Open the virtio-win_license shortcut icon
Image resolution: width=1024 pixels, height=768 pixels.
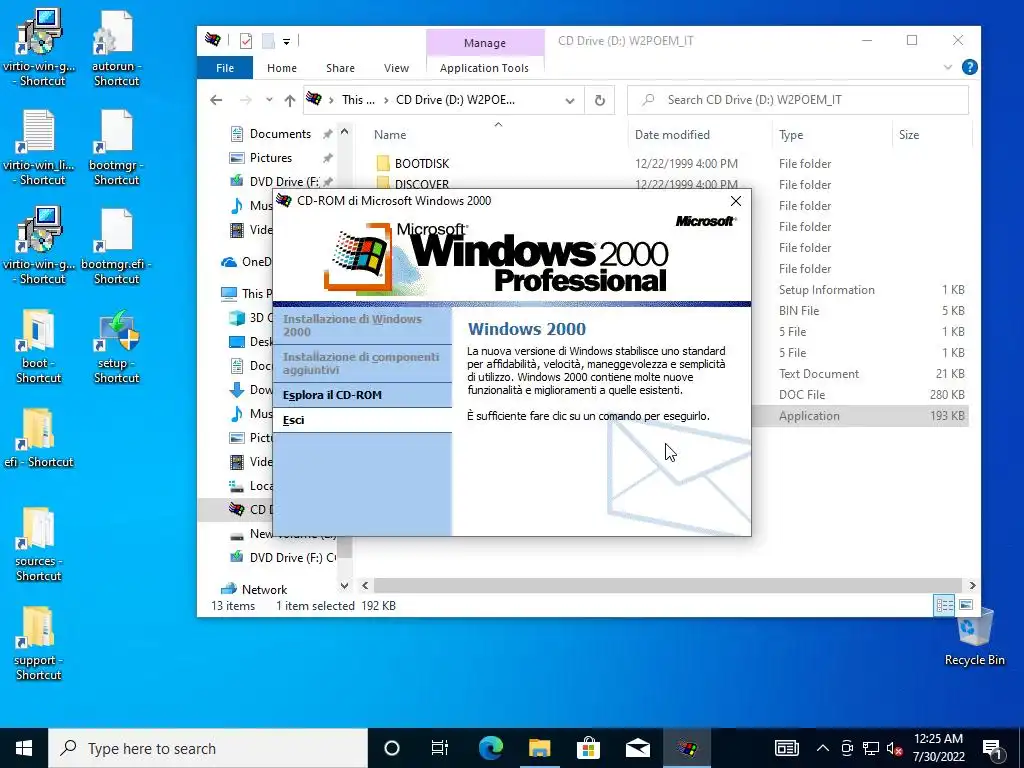pos(39,147)
